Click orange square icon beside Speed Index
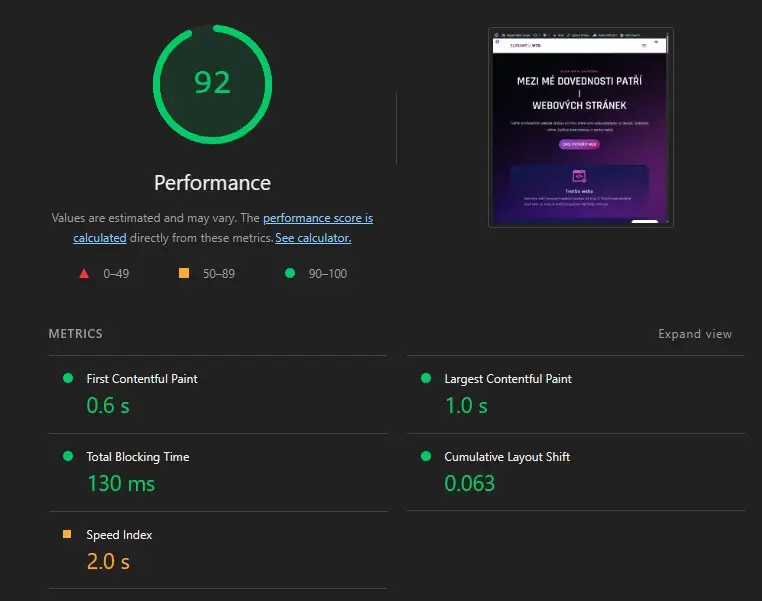Image resolution: width=762 pixels, height=601 pixels. (68, 534)
